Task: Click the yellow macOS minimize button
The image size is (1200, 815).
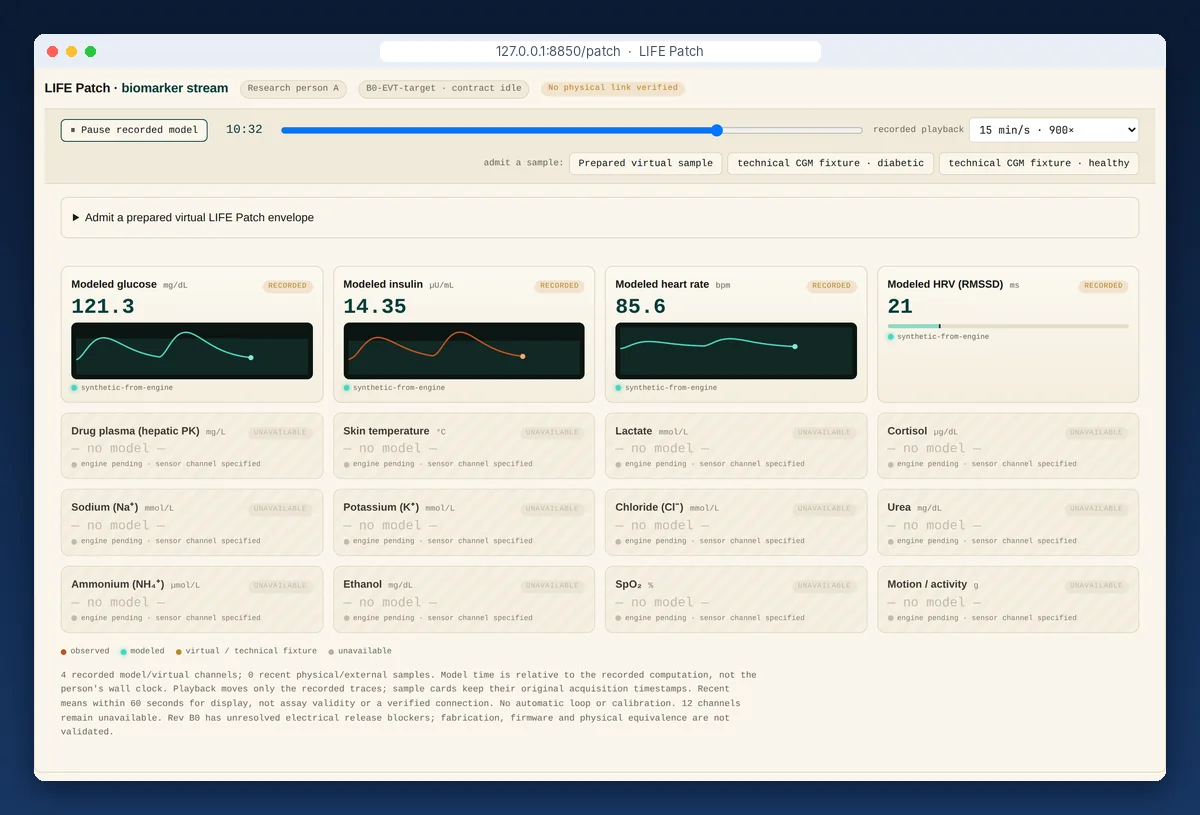Action: click(72, 51)
